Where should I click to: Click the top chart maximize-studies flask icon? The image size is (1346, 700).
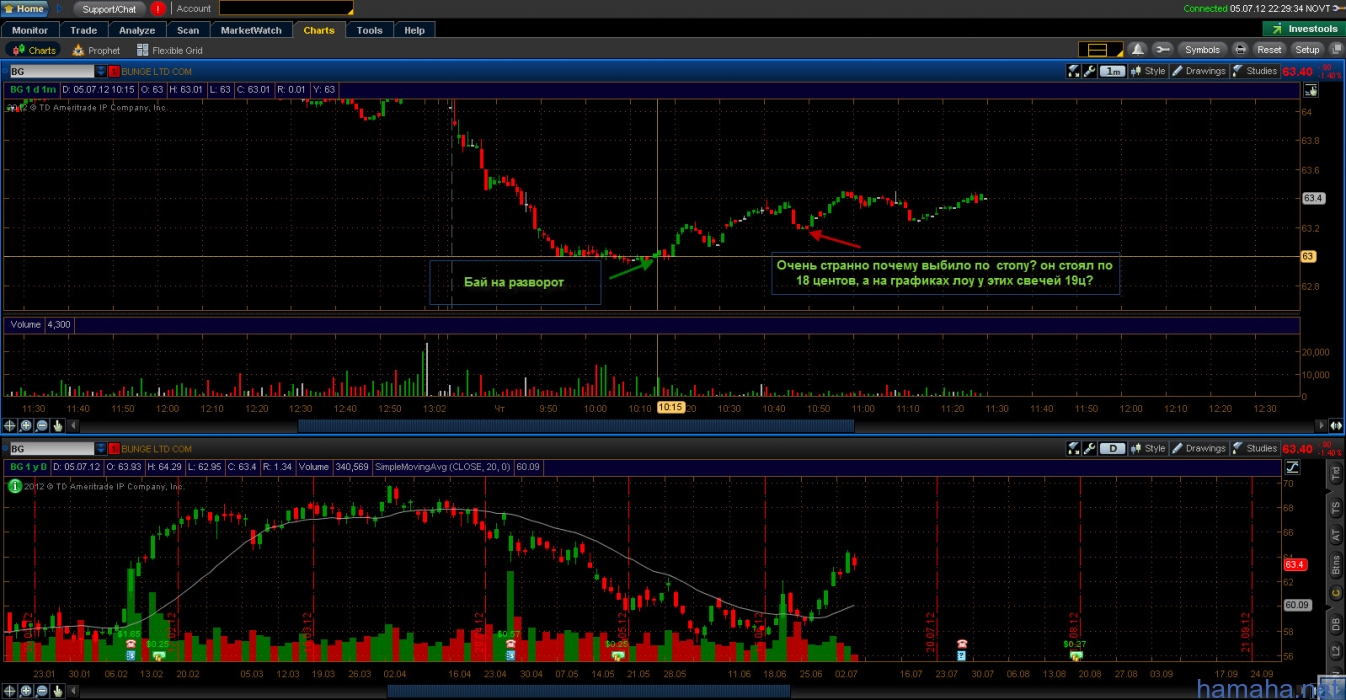(1074, 71)
